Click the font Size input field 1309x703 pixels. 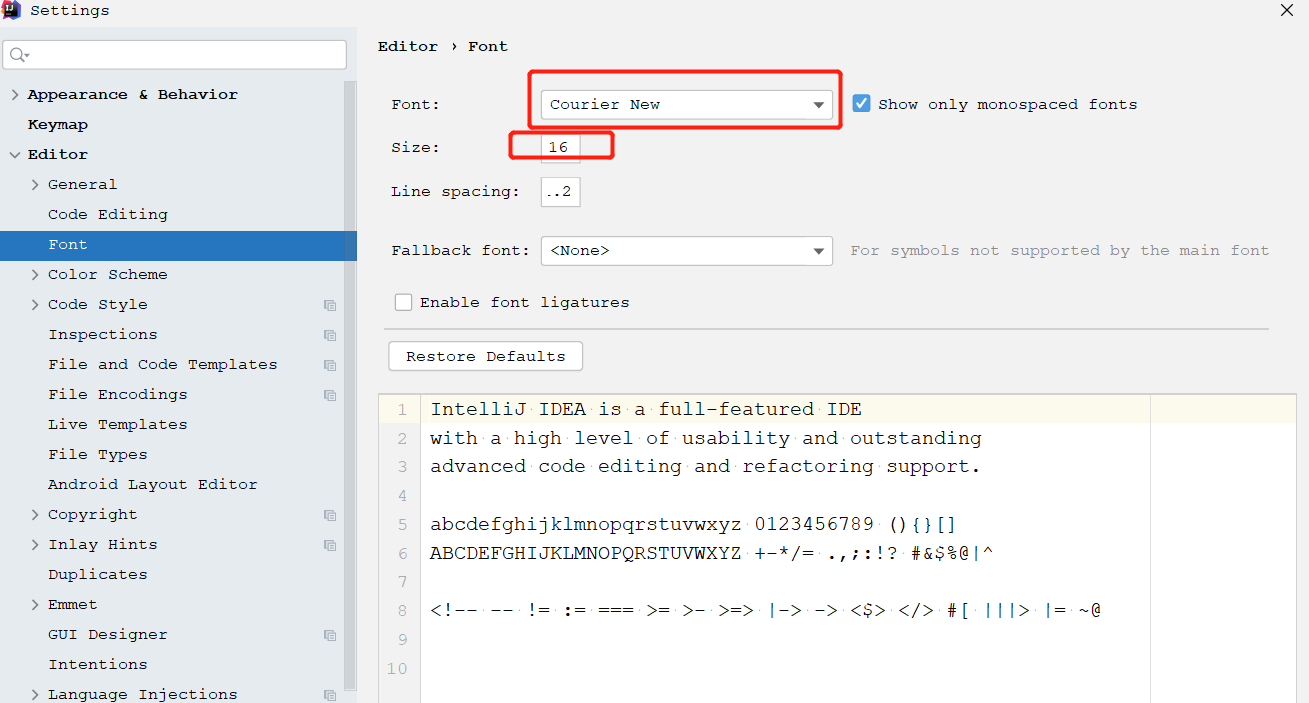tap(560, 147)
